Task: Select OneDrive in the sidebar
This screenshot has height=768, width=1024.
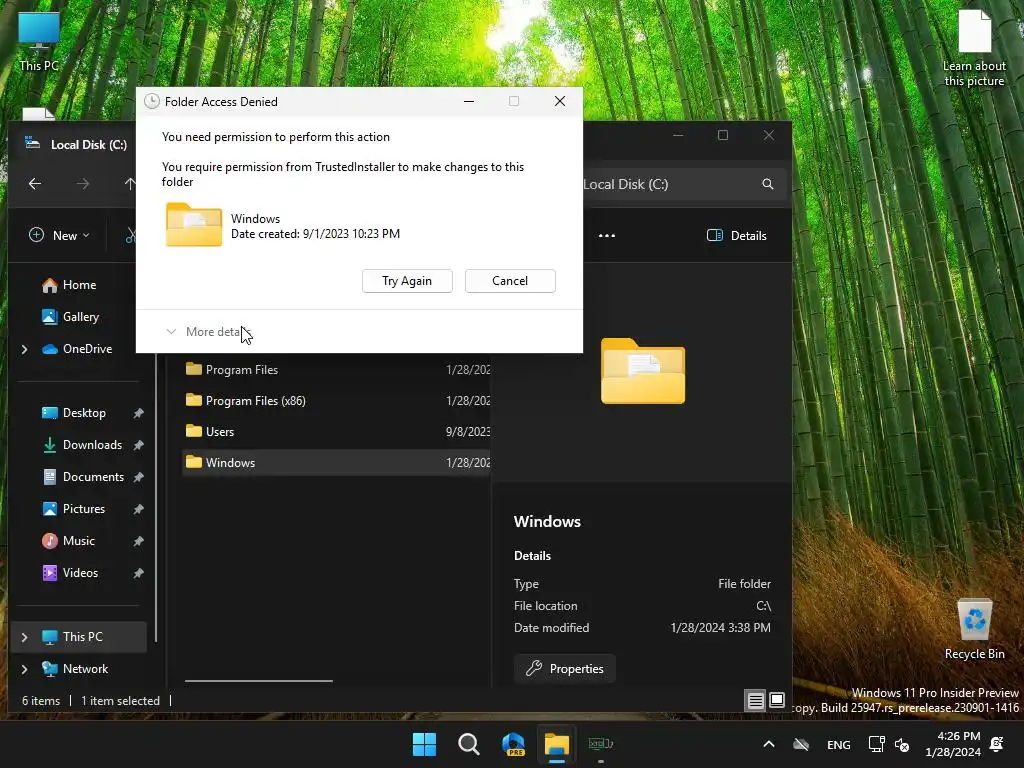Action: 77,349
